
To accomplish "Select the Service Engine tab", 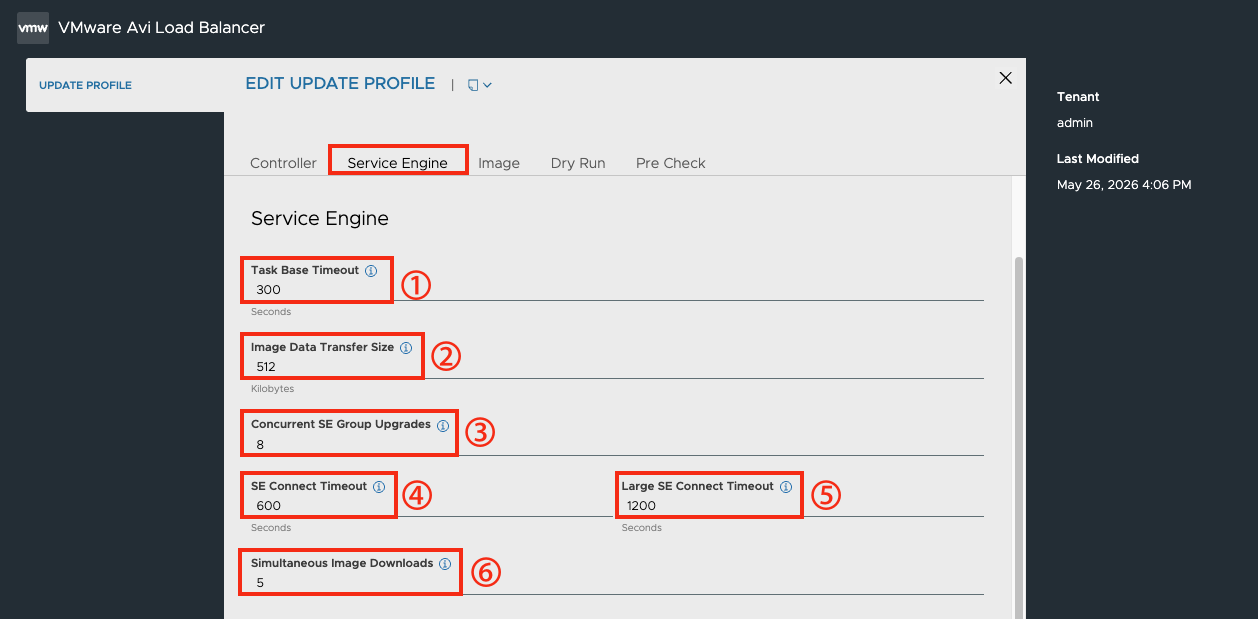I will click(x=397, y=163).
